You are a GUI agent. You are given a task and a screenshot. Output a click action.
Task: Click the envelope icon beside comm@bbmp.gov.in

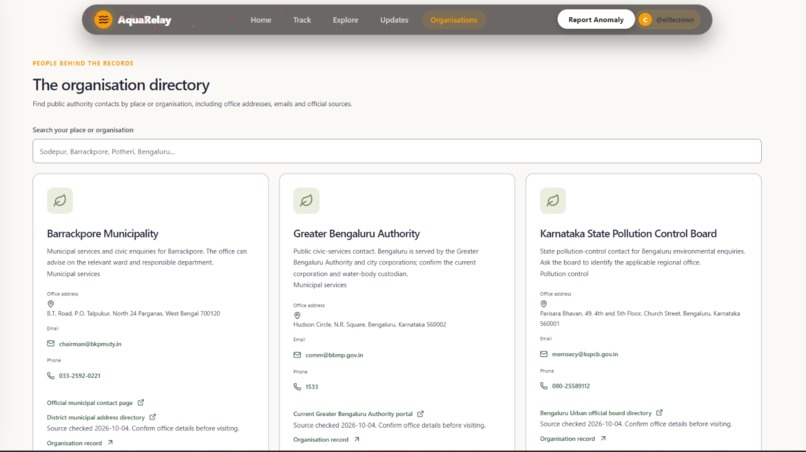pyautogui.click(x=297, y=355)
